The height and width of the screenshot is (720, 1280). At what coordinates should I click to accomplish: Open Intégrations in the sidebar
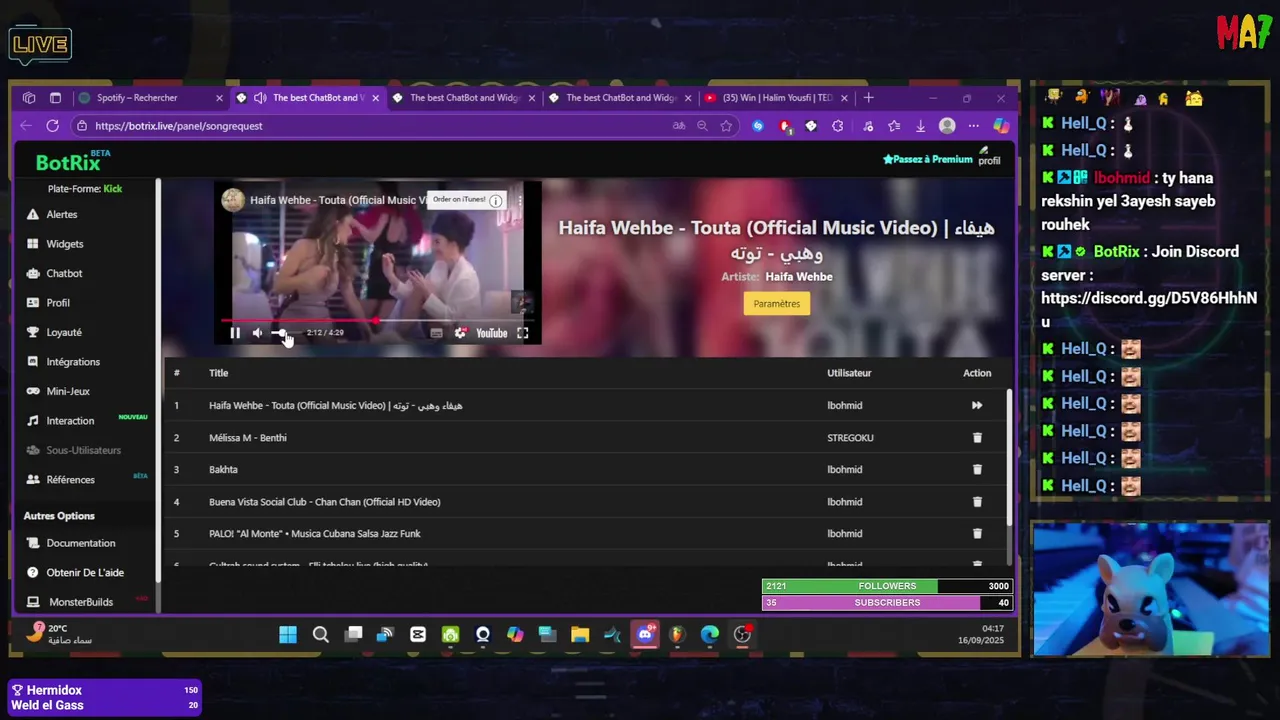click(72, 362)
